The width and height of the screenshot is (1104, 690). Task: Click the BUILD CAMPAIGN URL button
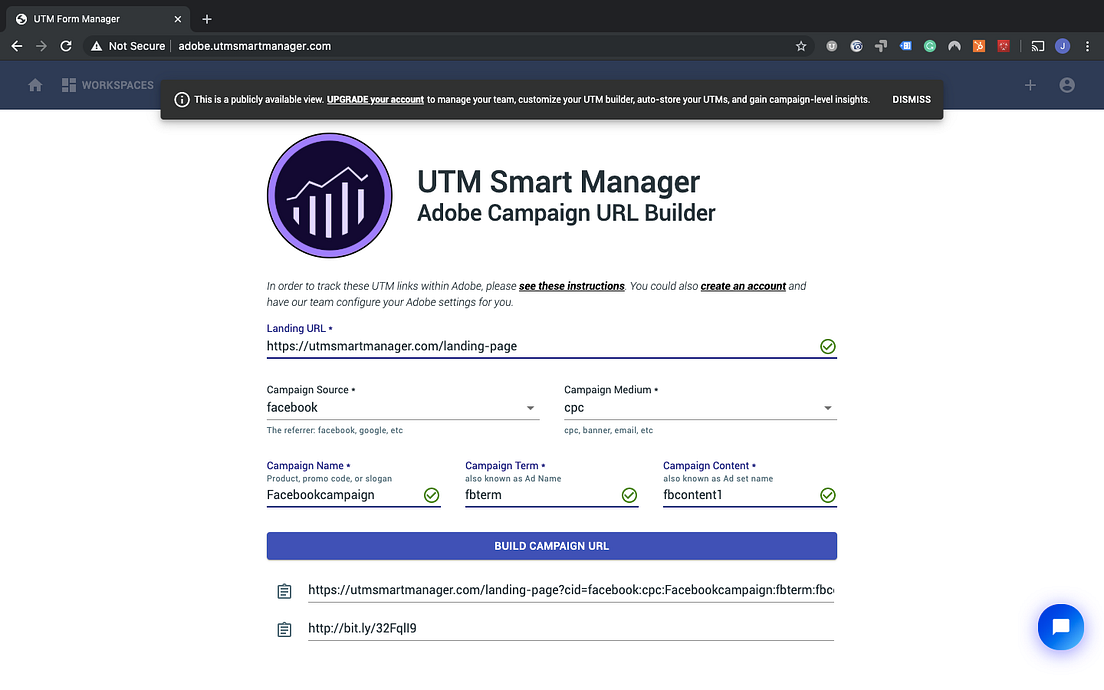551,546
